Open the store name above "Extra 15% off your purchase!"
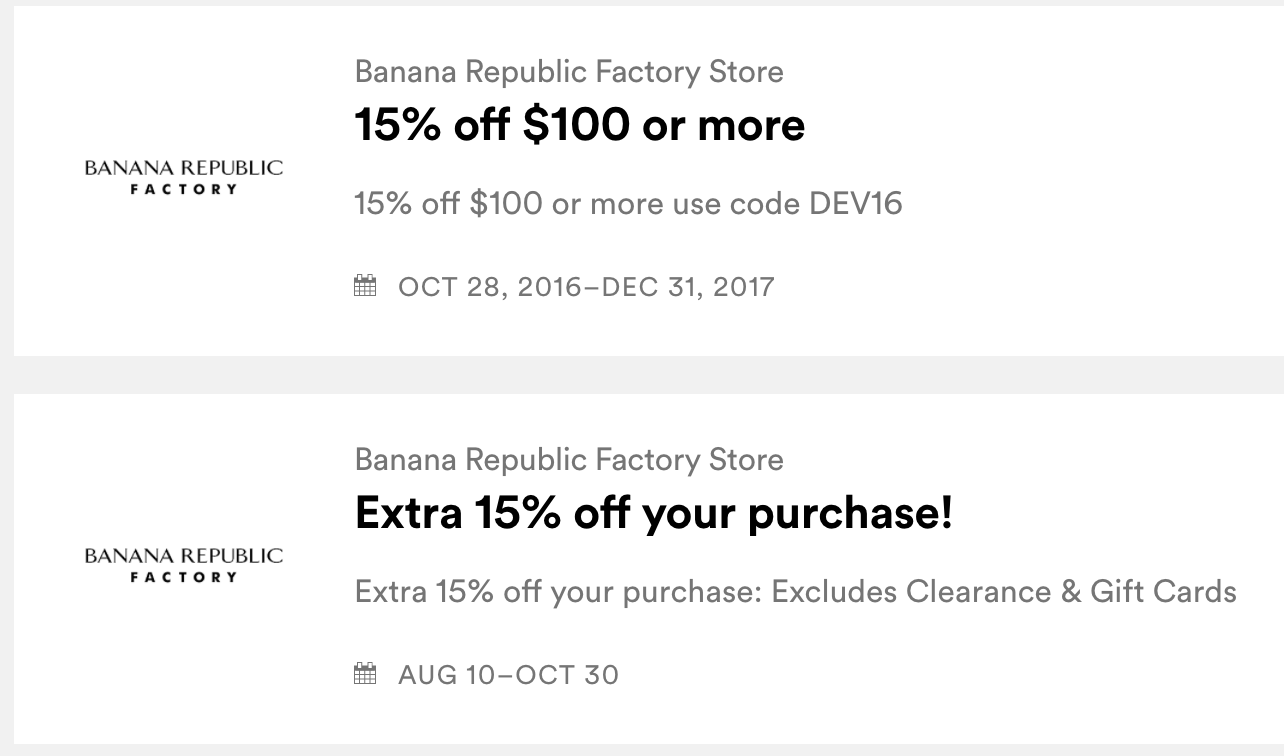Screen dimensions: 1284x756 [x=569, y=460]
